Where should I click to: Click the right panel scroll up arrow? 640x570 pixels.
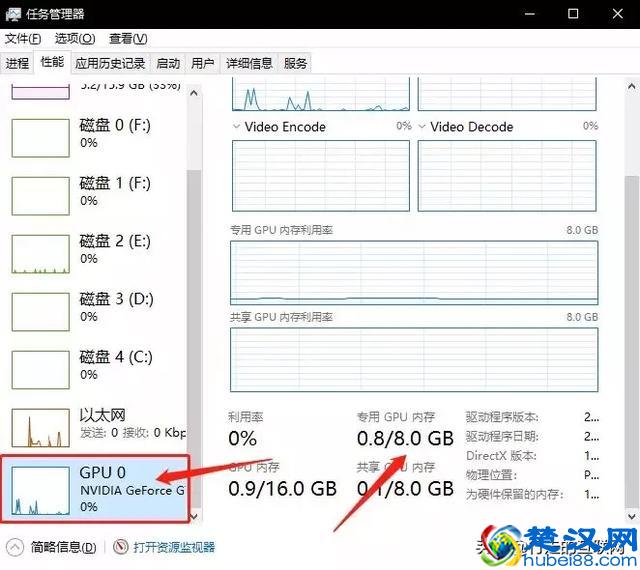pyautogui.click(x=631, y=86)
